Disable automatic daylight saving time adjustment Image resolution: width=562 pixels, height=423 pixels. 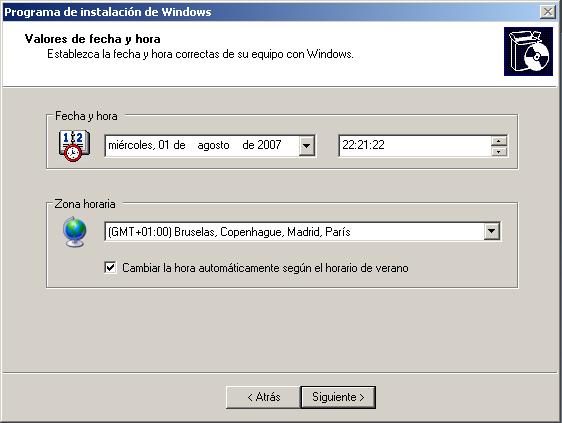coord(110,267)
